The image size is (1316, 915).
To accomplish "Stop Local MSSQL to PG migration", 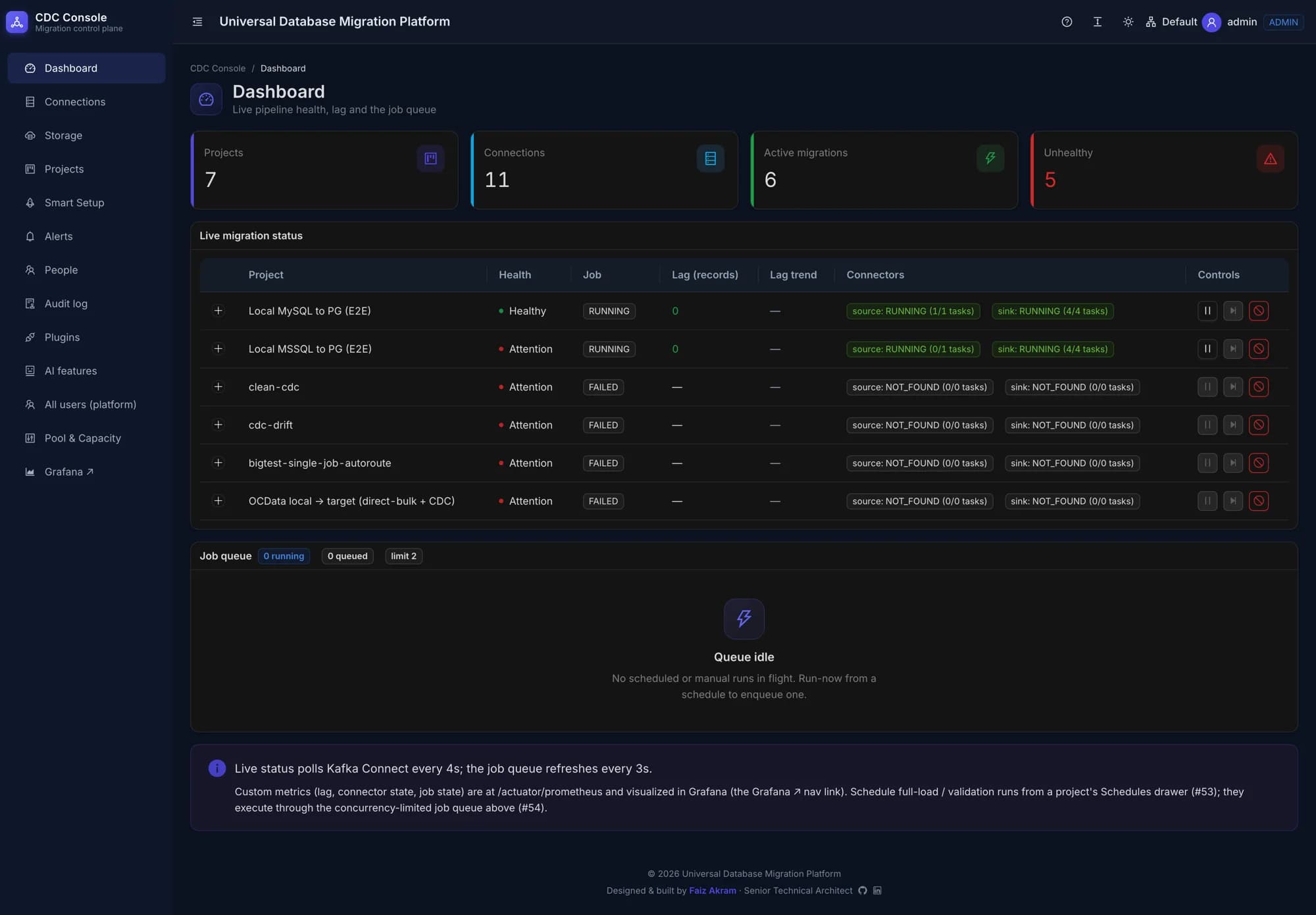I will [1259, 349].
